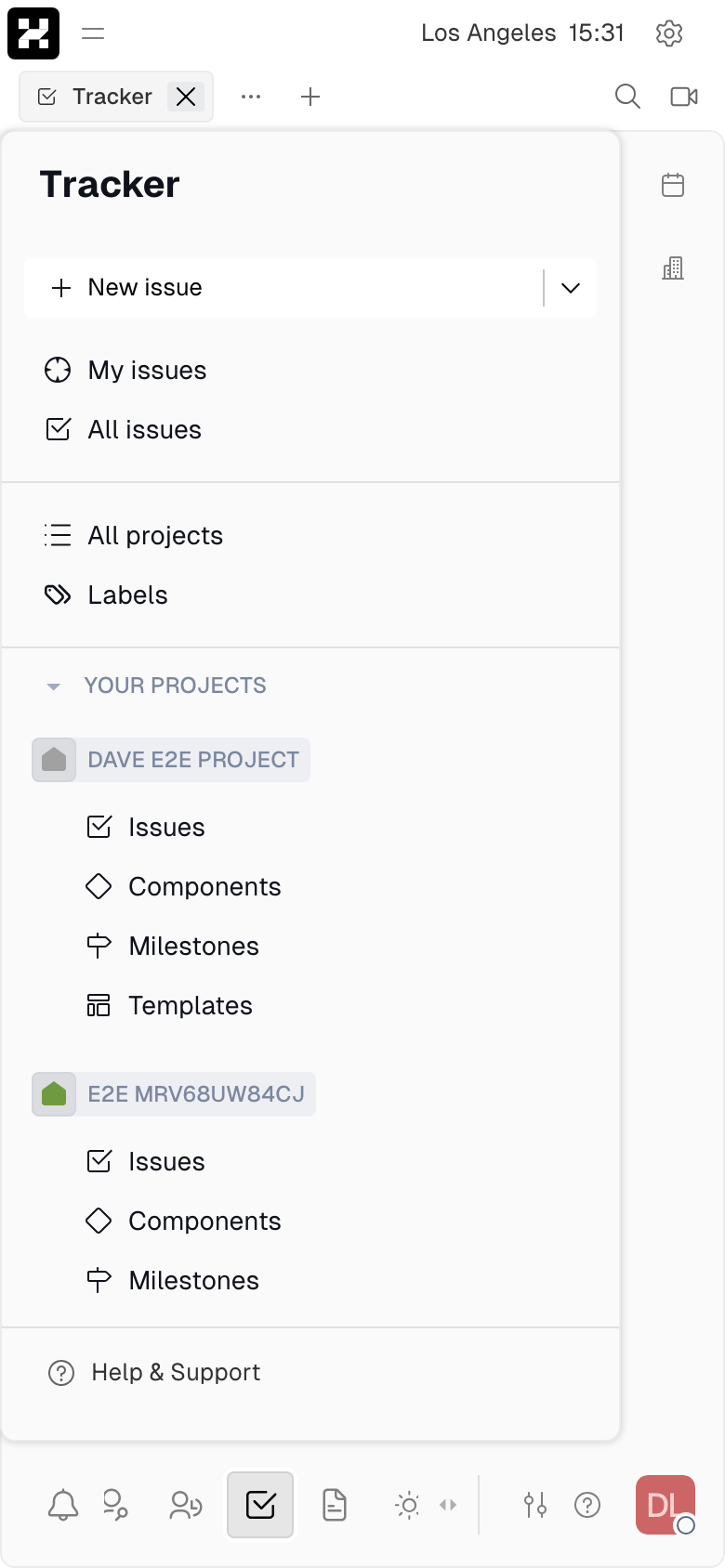Open Issues under E2E MRV68UW84CJ
This screenshot has height=1568, width=725.
point(310,1162)
